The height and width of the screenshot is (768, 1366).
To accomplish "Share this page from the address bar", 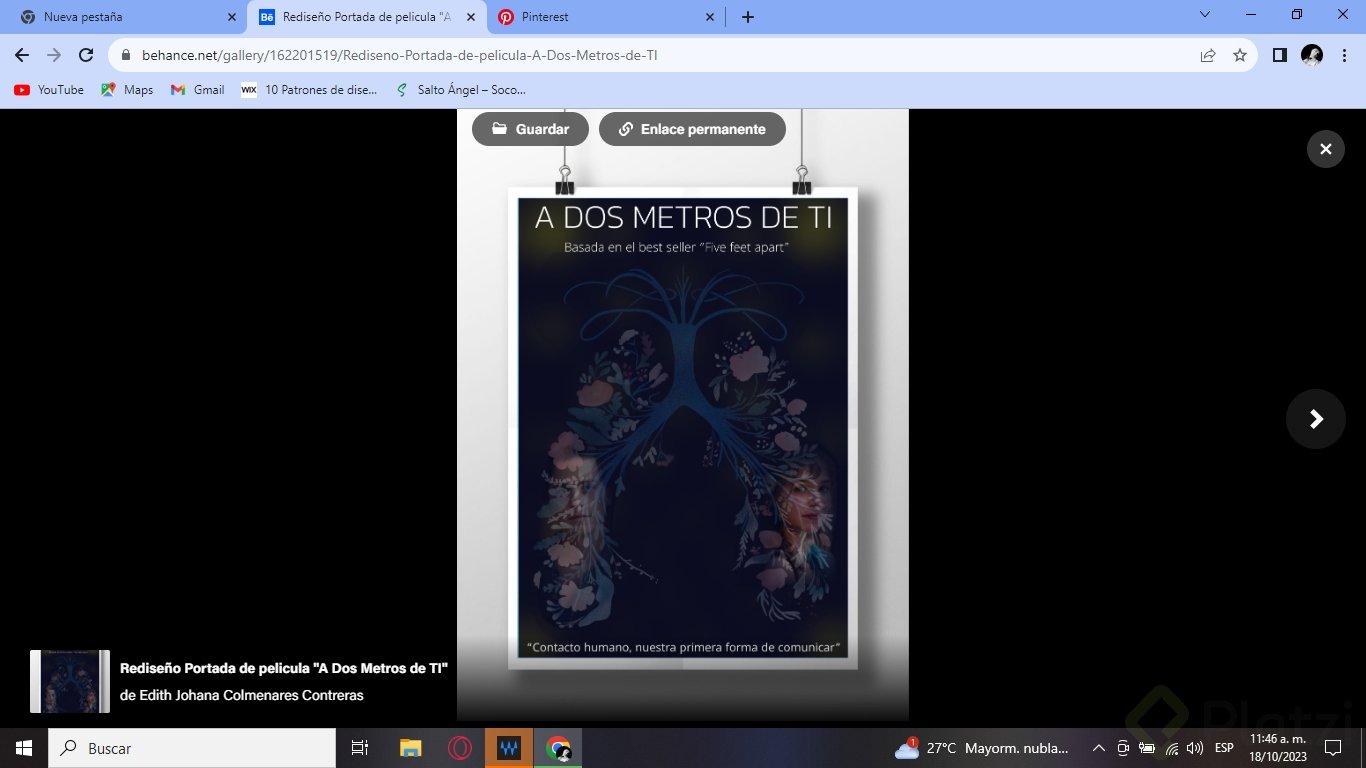I will (1208, 56).
